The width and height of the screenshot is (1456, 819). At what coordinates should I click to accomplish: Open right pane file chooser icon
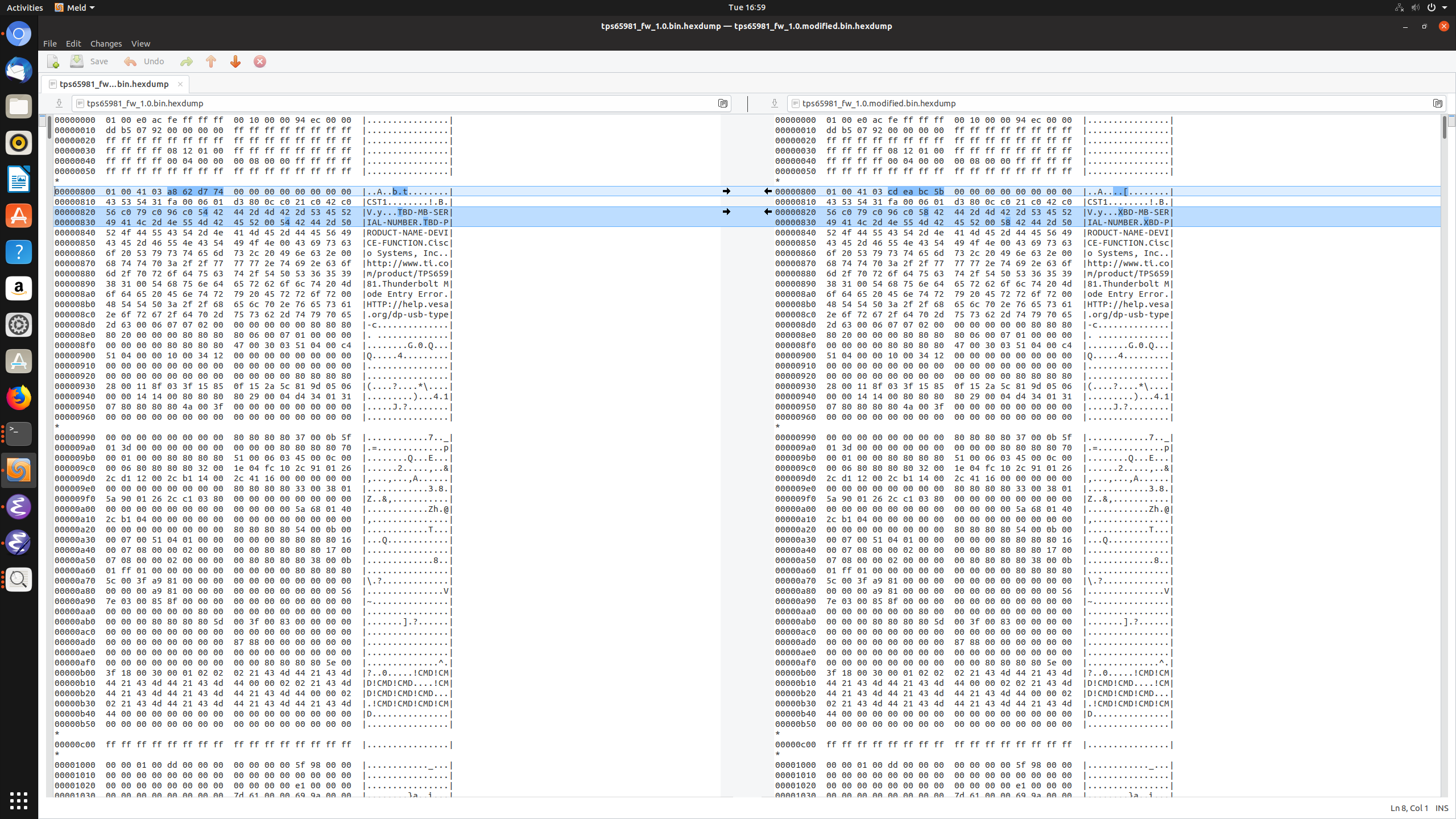coord(1438,103)
